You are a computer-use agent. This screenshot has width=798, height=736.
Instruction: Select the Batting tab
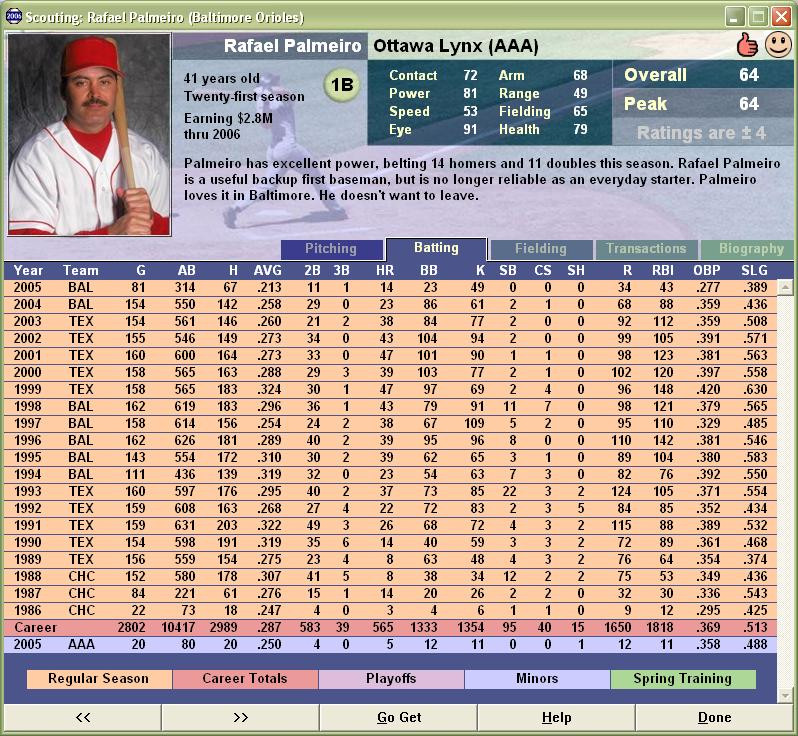pos(436,248)
